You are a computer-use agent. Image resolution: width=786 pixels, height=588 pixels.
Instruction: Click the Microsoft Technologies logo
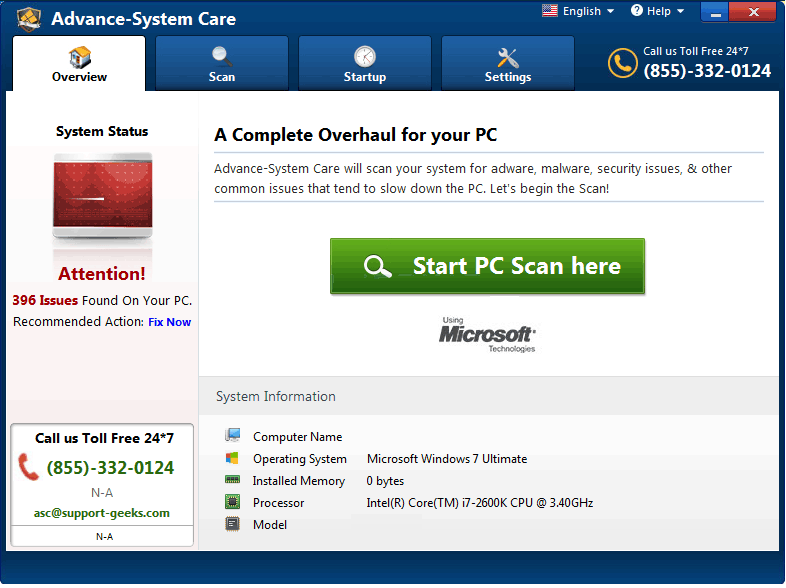click(x=487, y=335)
